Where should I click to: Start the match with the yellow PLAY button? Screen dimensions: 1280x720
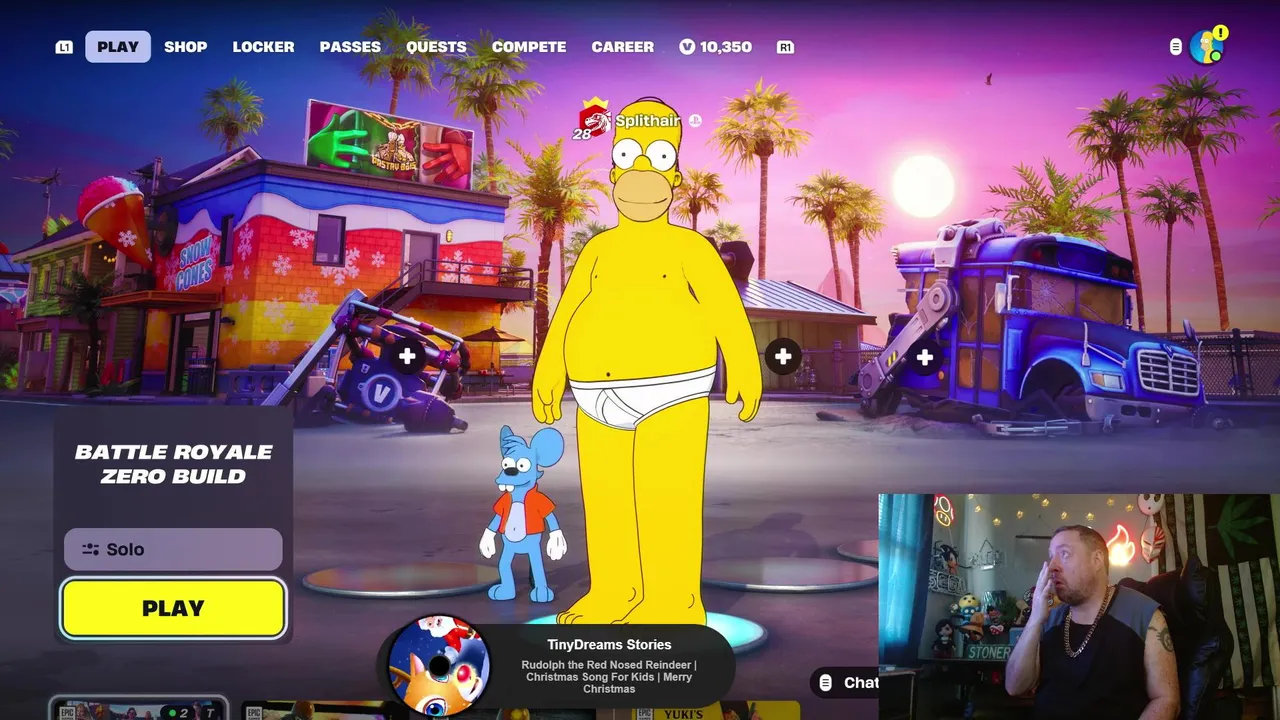173,608
